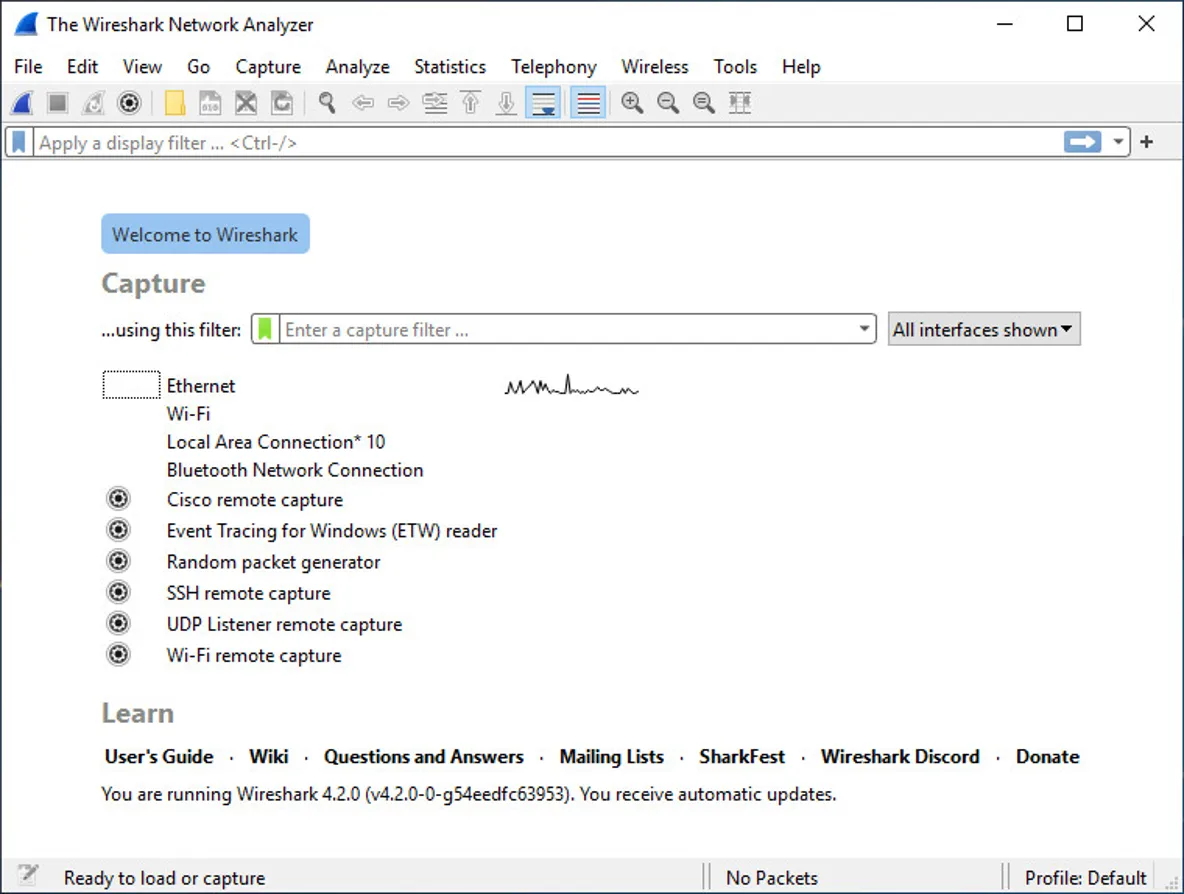Image resolution: width=1184 pixels, height=894 pixels.
Task: Click the Ethernet traffic sparkline graph
Action: pyautogui.click(x=571, y=387)
